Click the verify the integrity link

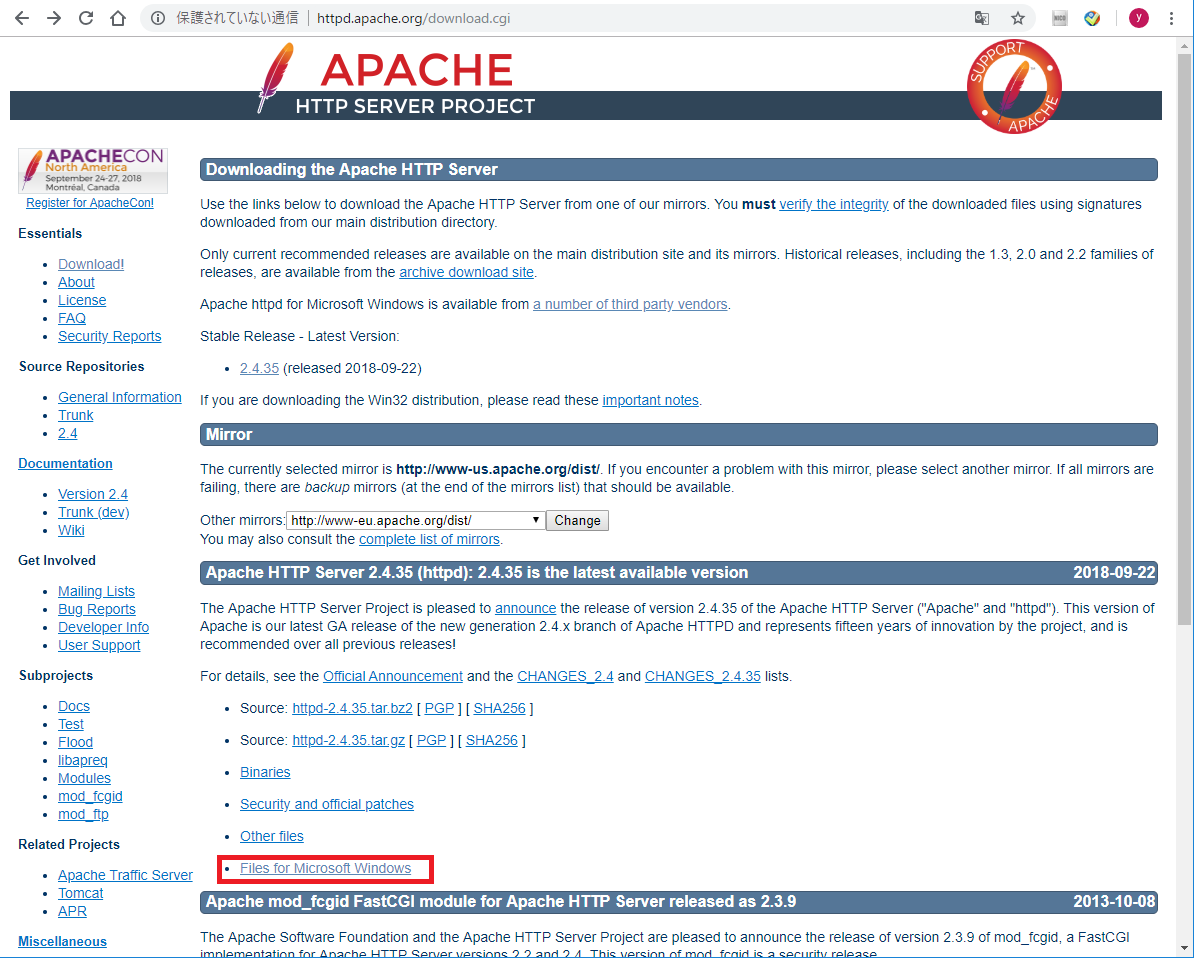click(833, 204)
